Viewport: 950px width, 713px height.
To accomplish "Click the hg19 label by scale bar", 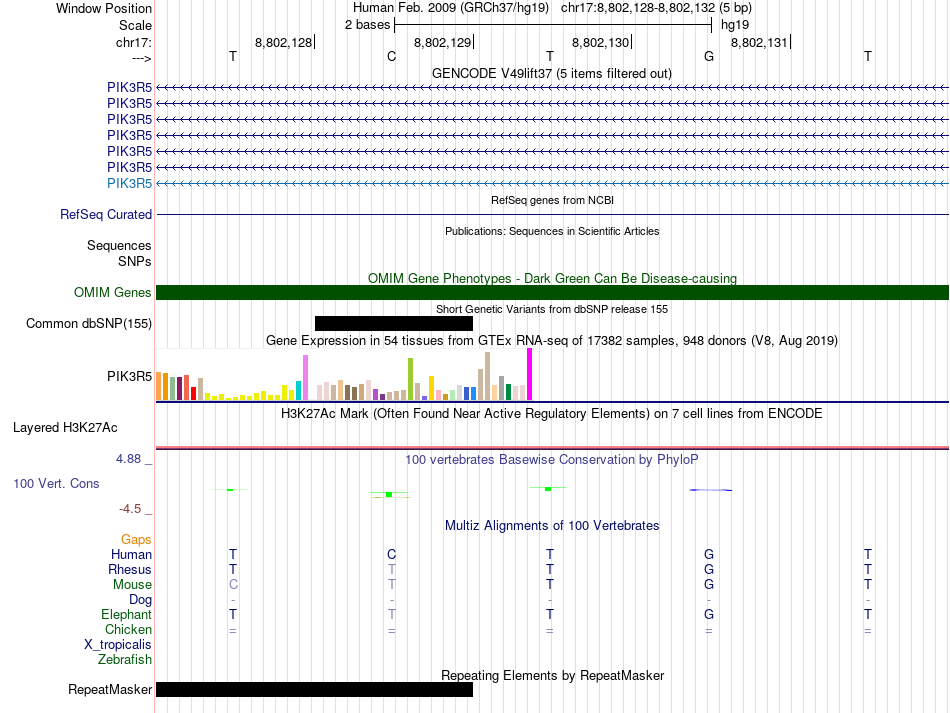I will (735, 25).
